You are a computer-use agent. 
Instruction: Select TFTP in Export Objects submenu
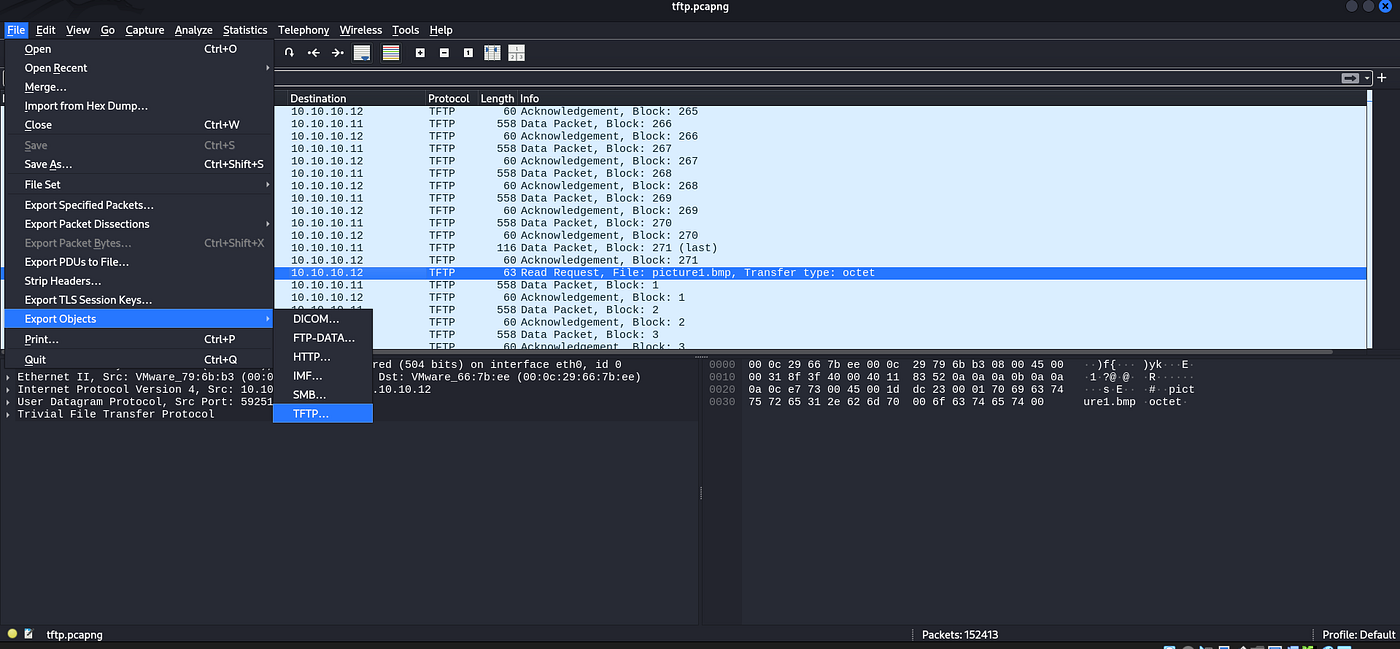323,413
